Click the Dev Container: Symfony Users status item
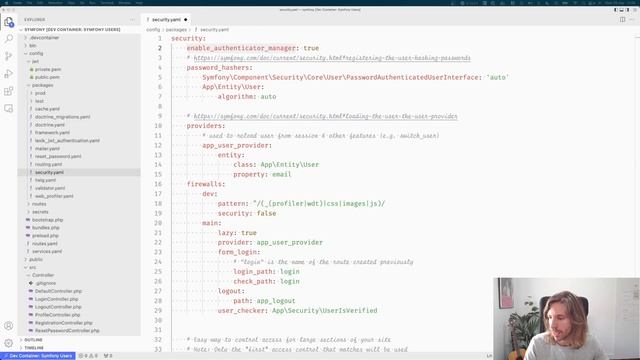Screen dimensions: 640x360 tap(38, 356)
